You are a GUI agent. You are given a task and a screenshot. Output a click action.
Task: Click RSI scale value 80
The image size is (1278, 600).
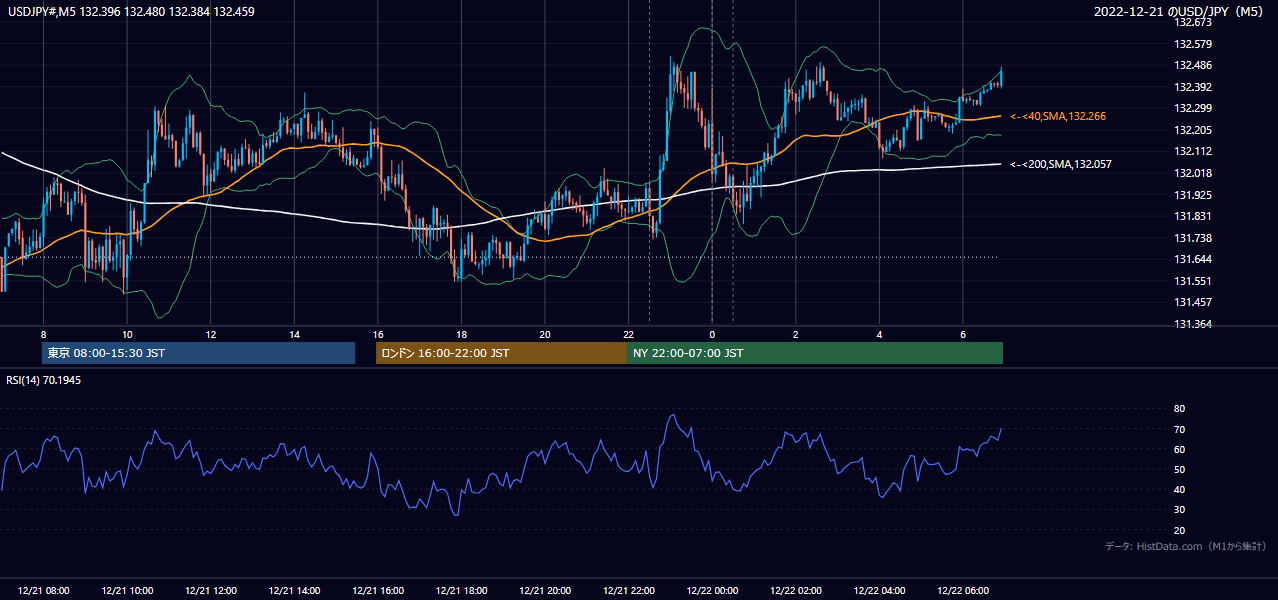click(x=1179, y=409)
